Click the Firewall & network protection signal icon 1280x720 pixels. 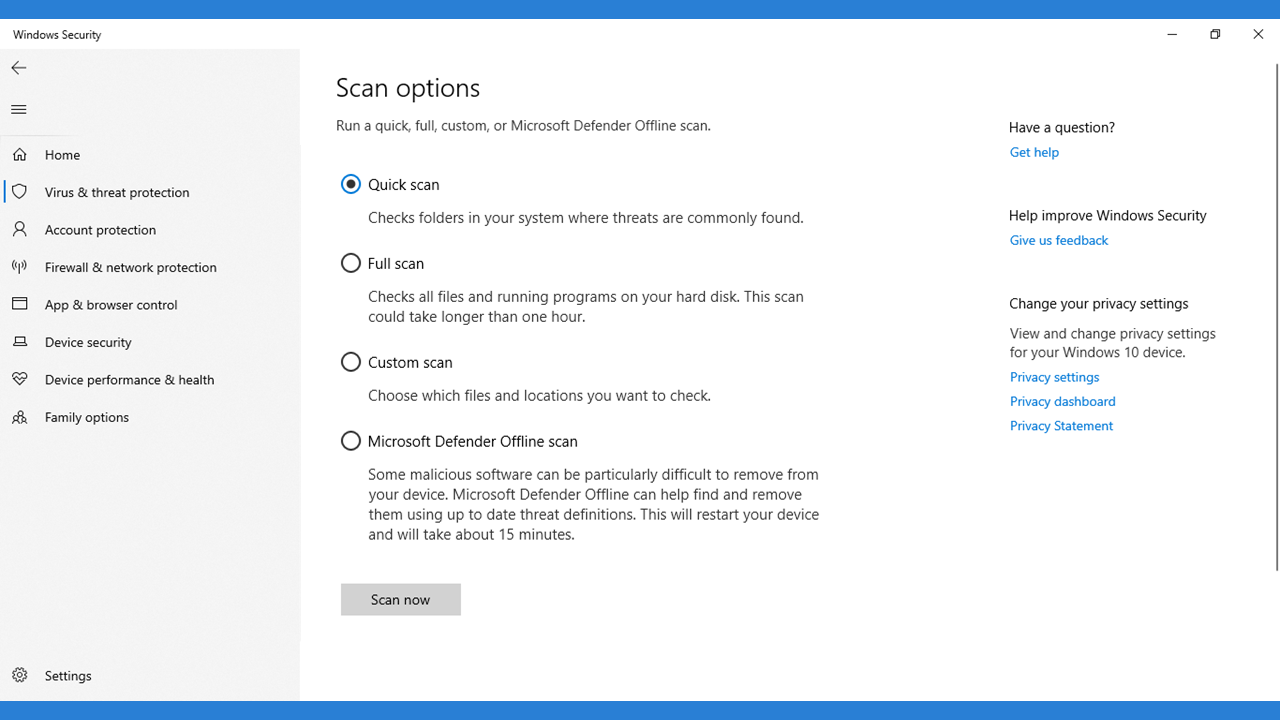(19, 266)
